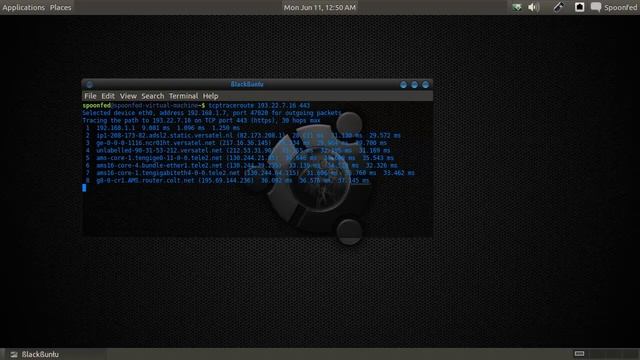Open the View menu in the terminal
640x360 pixels.
click(x=128, y=96)
